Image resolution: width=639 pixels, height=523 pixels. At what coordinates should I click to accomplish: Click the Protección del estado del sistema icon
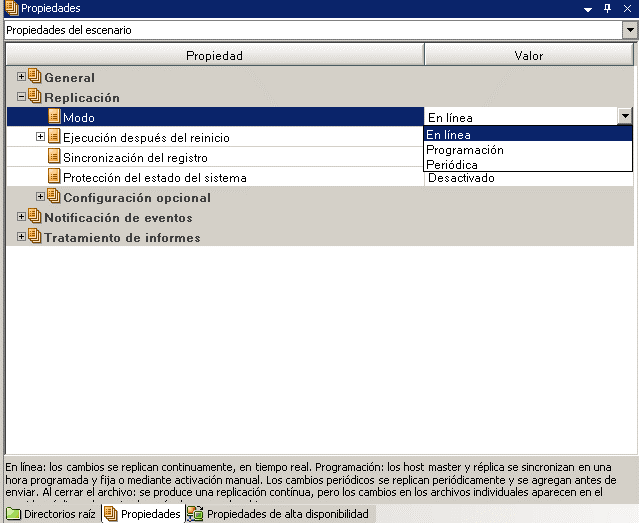tap(54, 176)
